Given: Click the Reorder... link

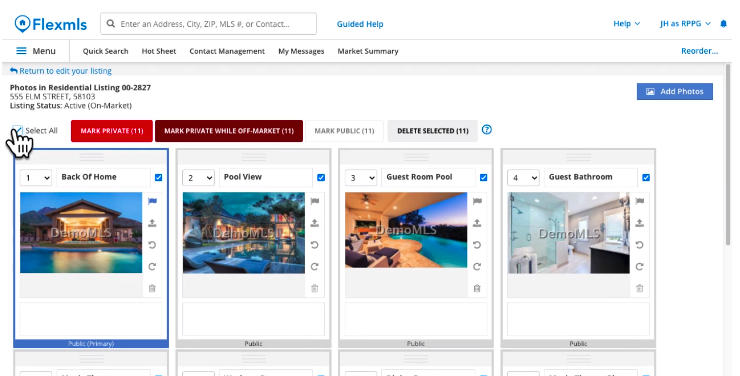Looking at the screenshot, I should [x=699, y=51].
